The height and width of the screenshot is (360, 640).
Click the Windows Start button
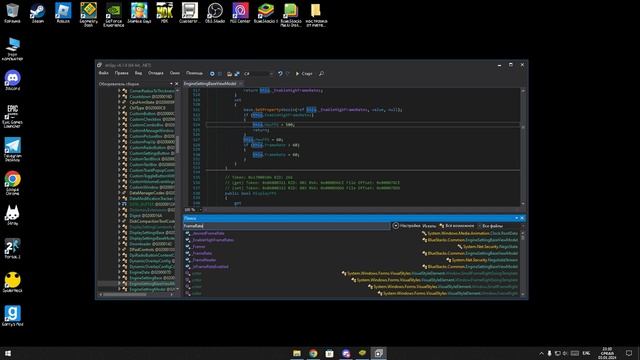tap(8, 353)
